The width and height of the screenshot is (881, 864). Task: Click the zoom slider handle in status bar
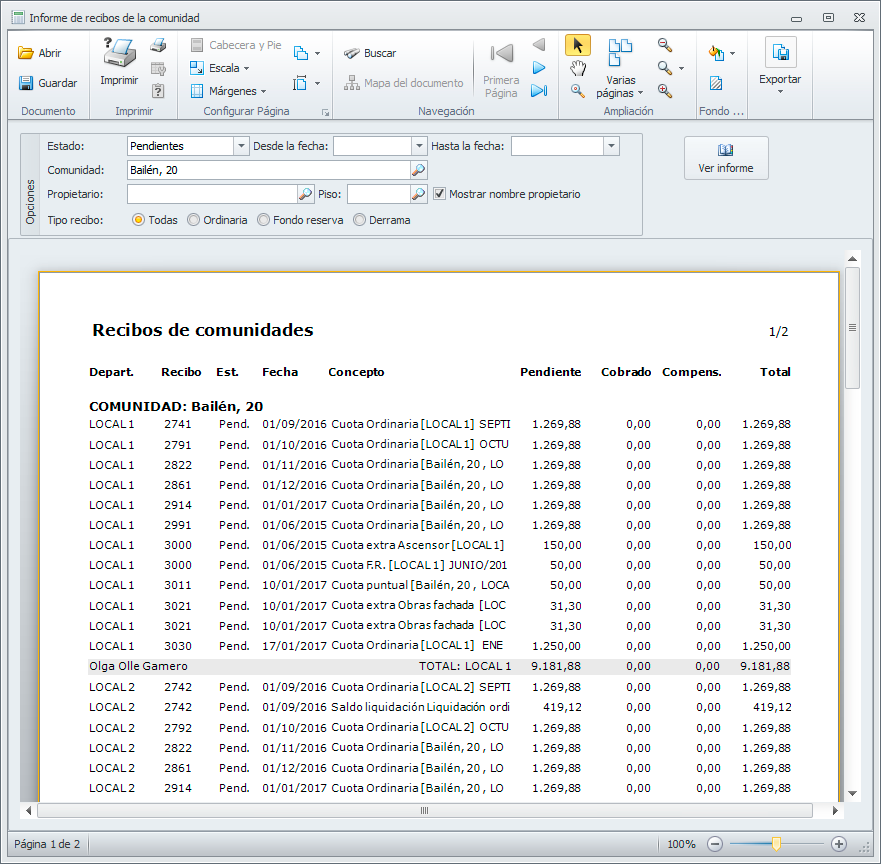[x=776, y=844]
